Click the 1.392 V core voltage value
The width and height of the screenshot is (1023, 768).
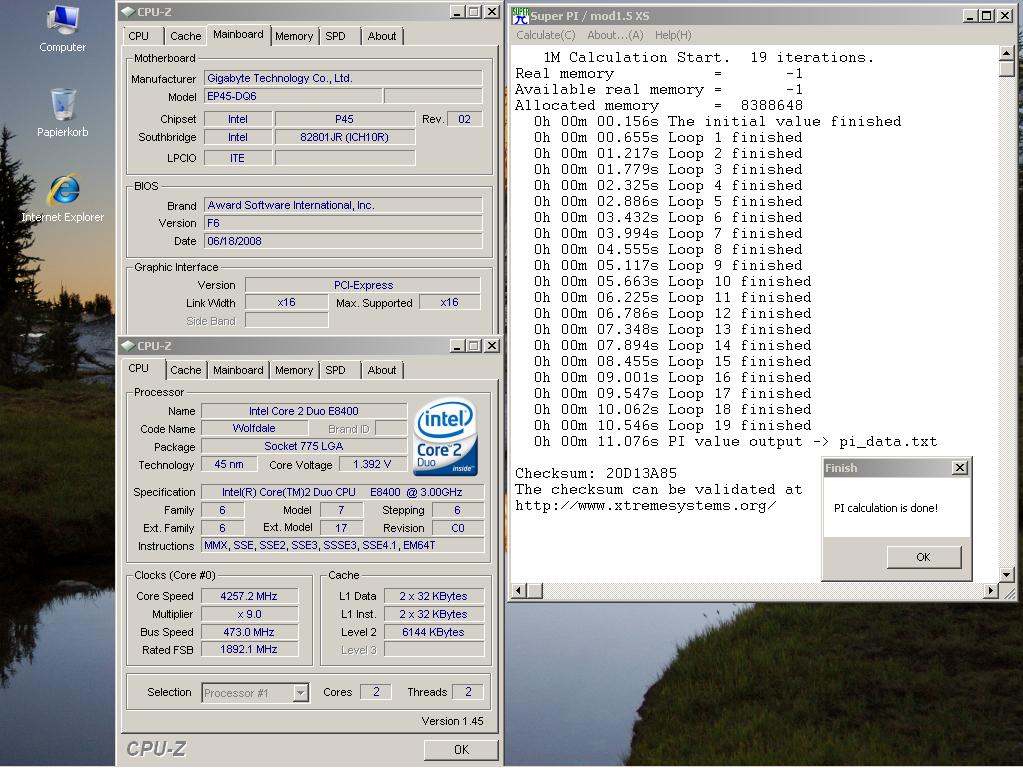pos(372,465)
